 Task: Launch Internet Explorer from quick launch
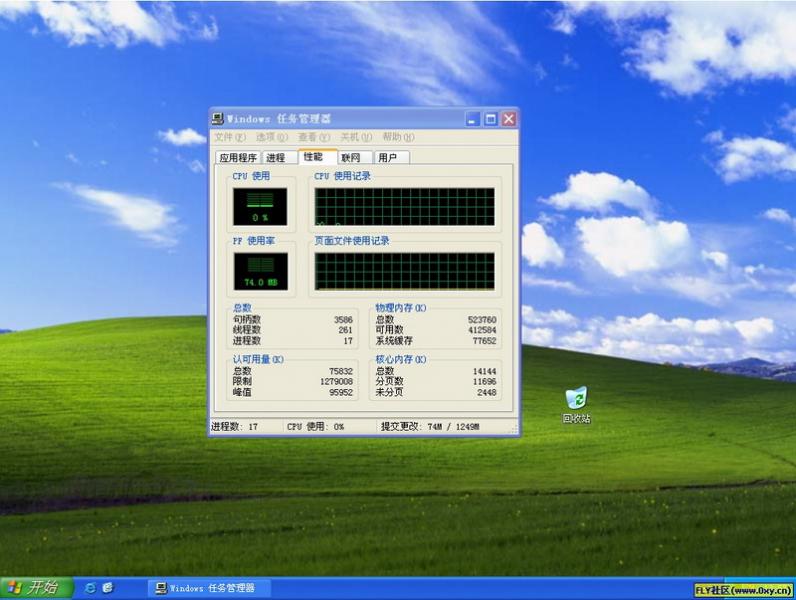(90, 588)
